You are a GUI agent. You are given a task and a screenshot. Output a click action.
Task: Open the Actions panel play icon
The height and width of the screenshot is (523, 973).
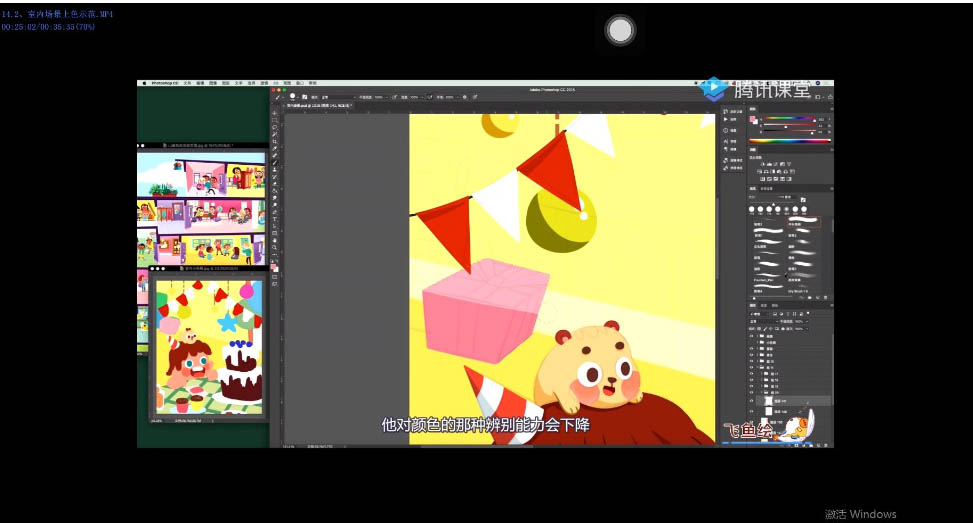726,119
